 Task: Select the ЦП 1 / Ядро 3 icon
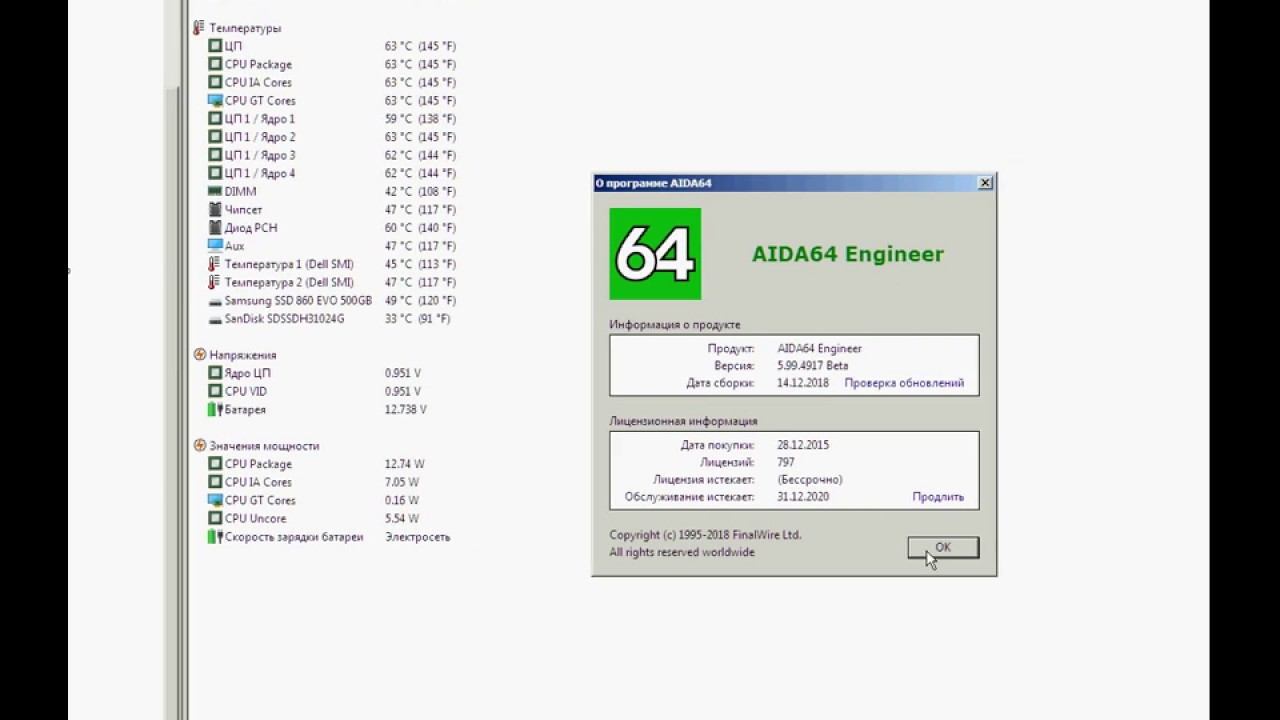tap(215, 155)
